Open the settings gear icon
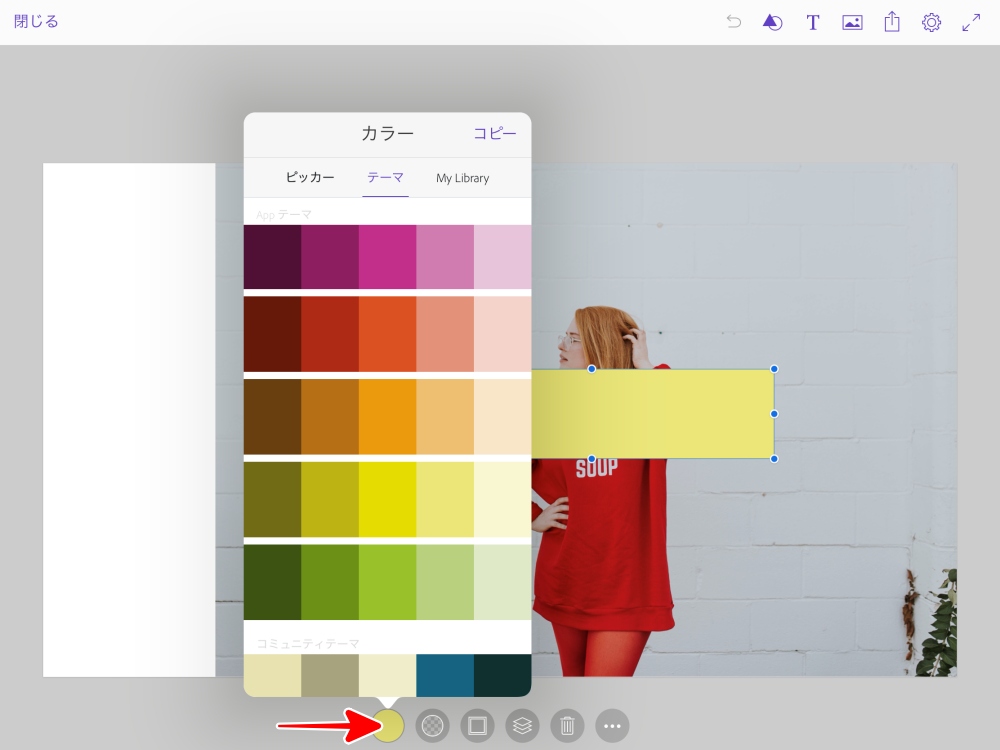The width and height of the screenshot is (1000, 750). click(931, 22)
